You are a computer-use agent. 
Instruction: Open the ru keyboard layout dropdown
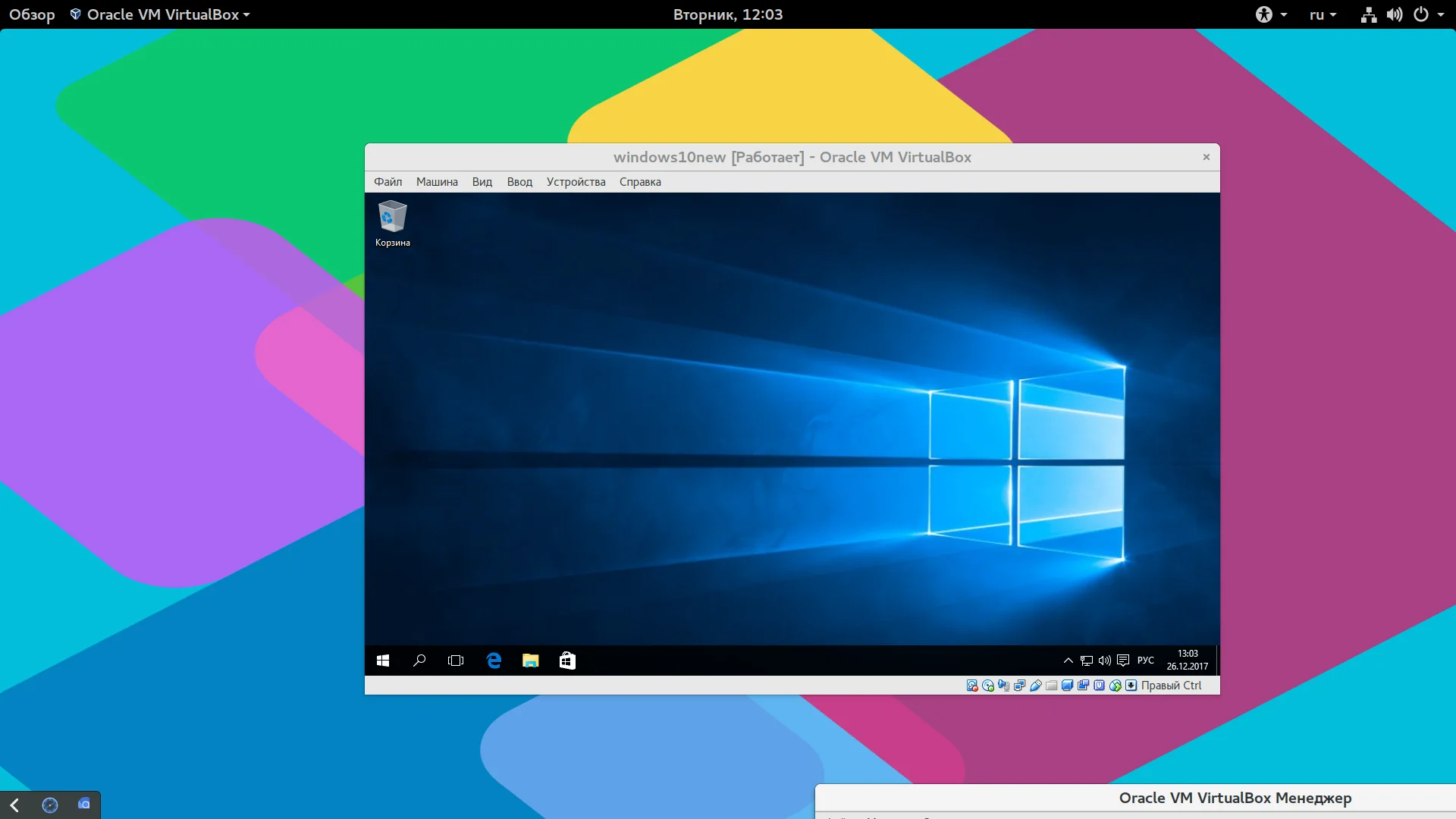(1323, 14)
